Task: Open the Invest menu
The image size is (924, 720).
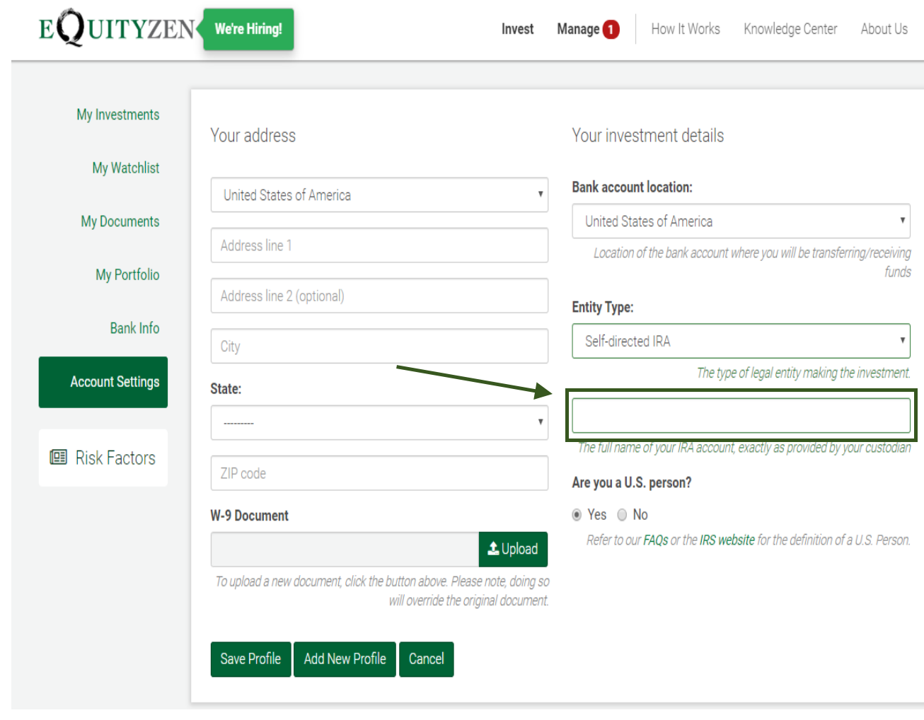Action: coord(517,29)
